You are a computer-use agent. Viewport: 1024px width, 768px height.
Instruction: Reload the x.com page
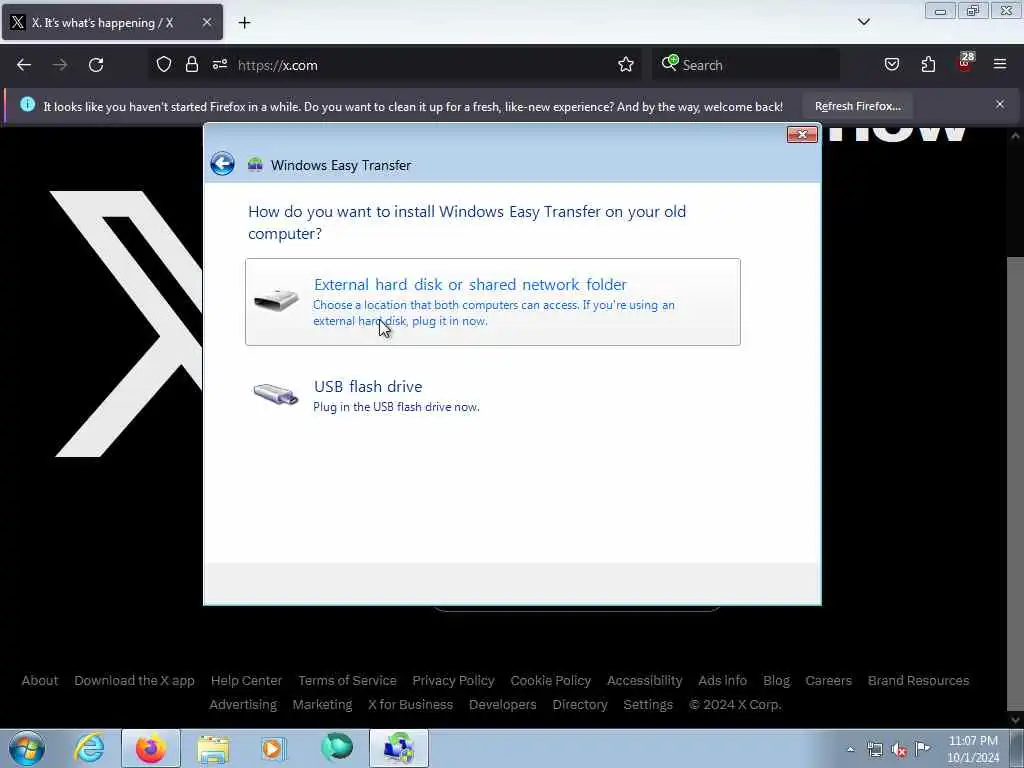[x=96, y=65]
